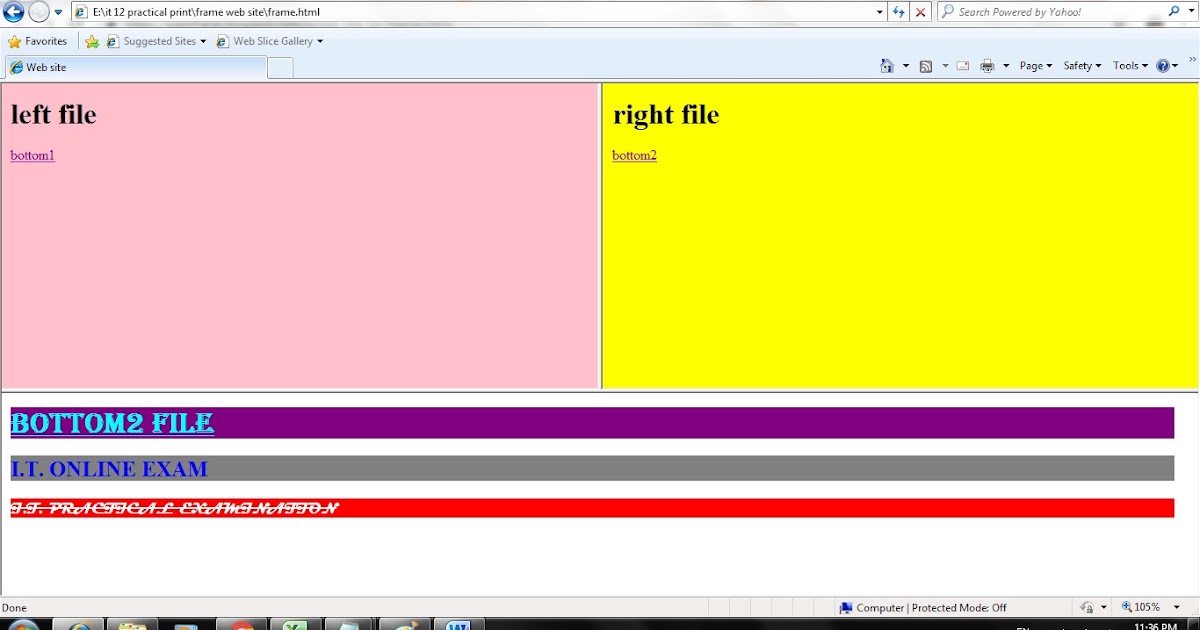Click the Feeds icon
The height and width of the screenshot is (630, 1200).
926,66
